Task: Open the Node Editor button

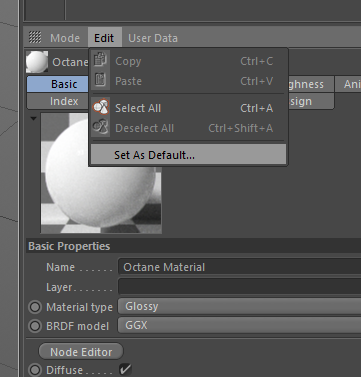Action: 81,352
